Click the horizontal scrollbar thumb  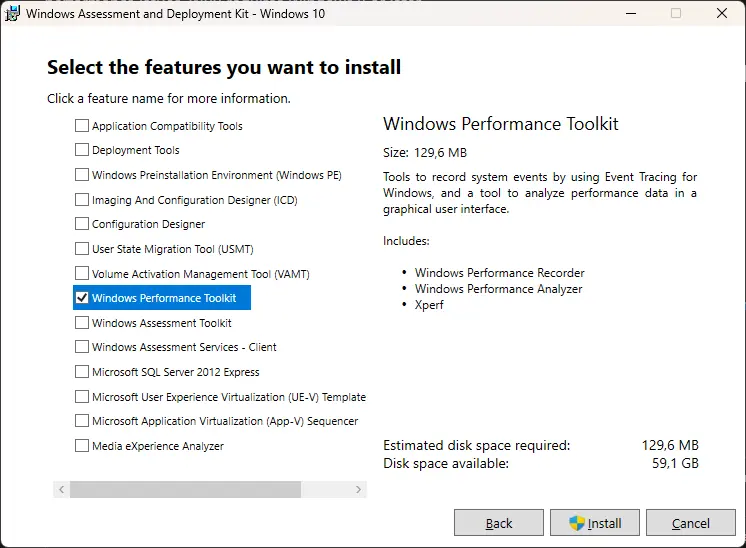186,489
